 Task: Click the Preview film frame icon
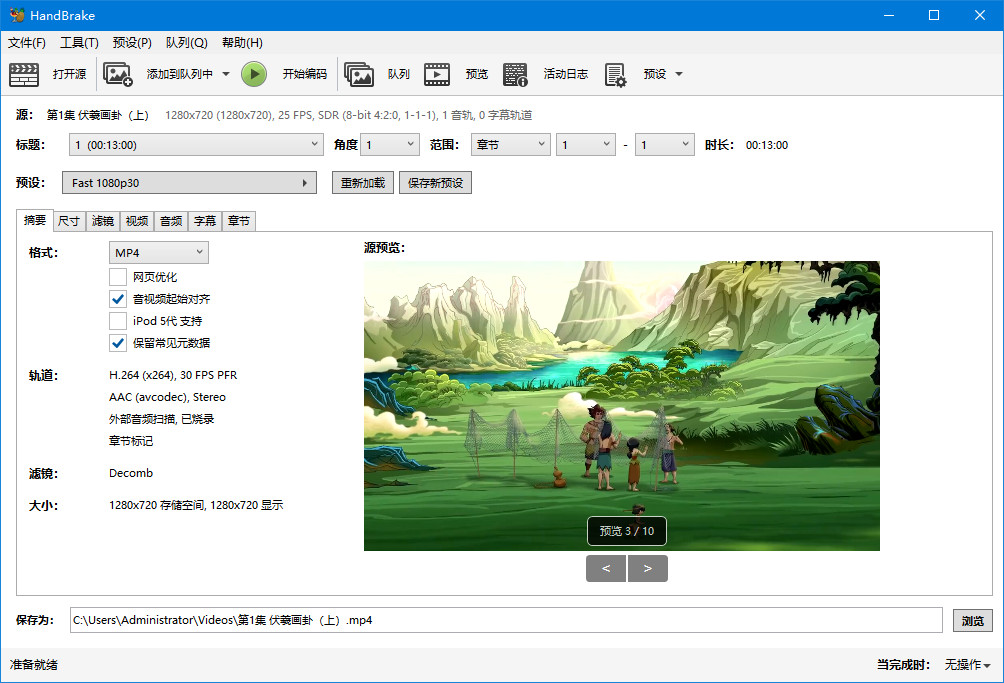click(x=437, y=74)
